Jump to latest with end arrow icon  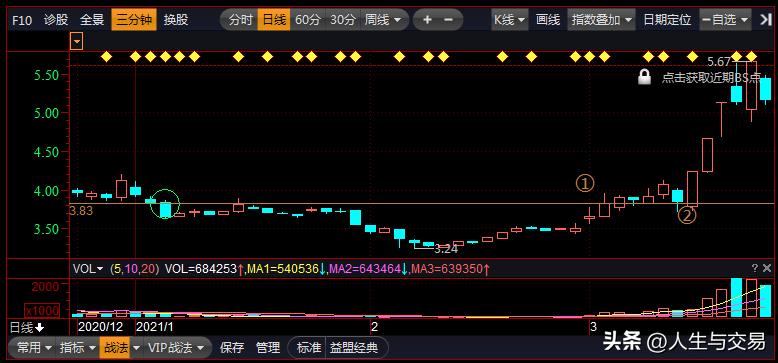(765, 20)
